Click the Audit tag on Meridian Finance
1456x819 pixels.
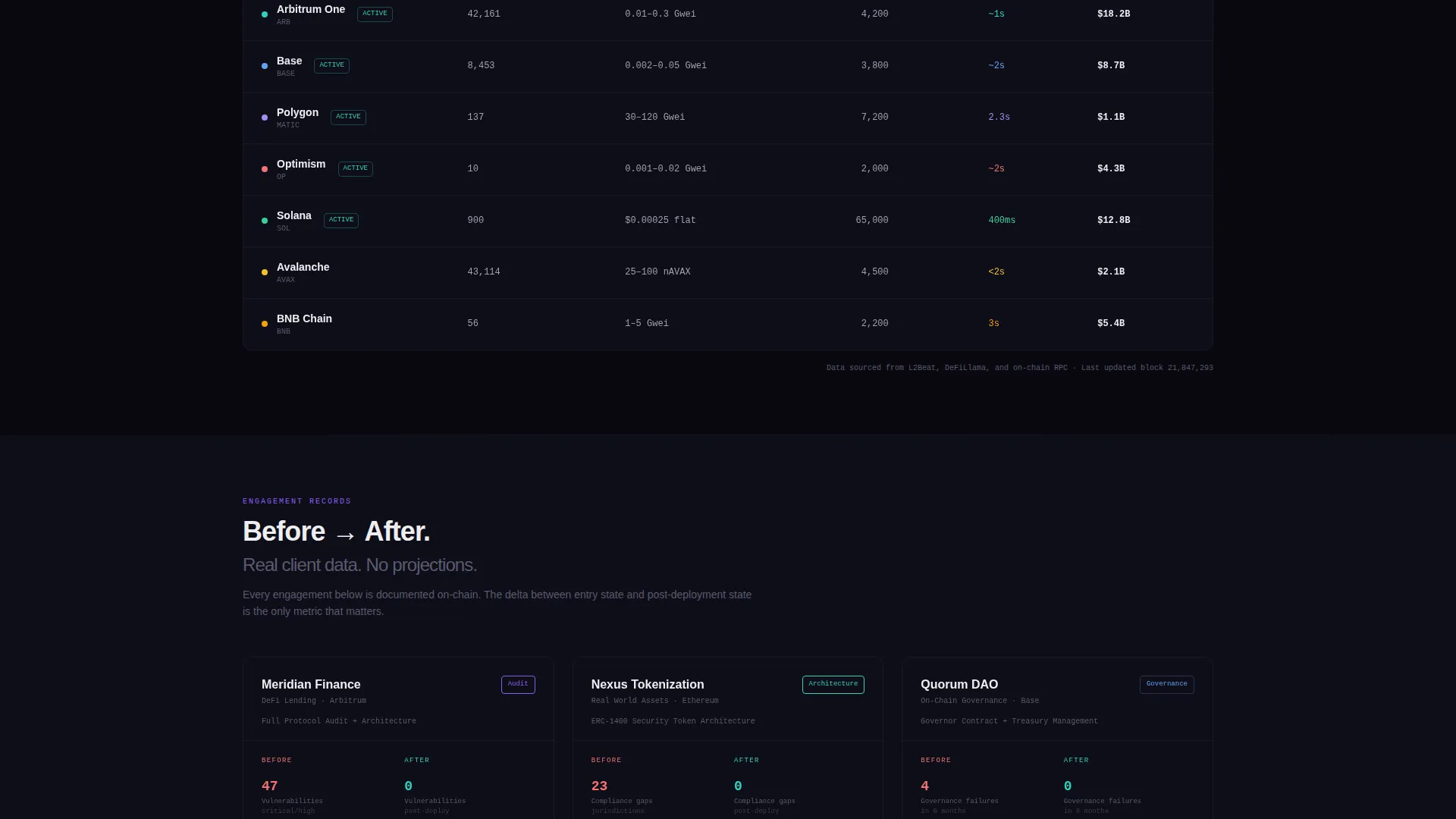tap(518, 684)
